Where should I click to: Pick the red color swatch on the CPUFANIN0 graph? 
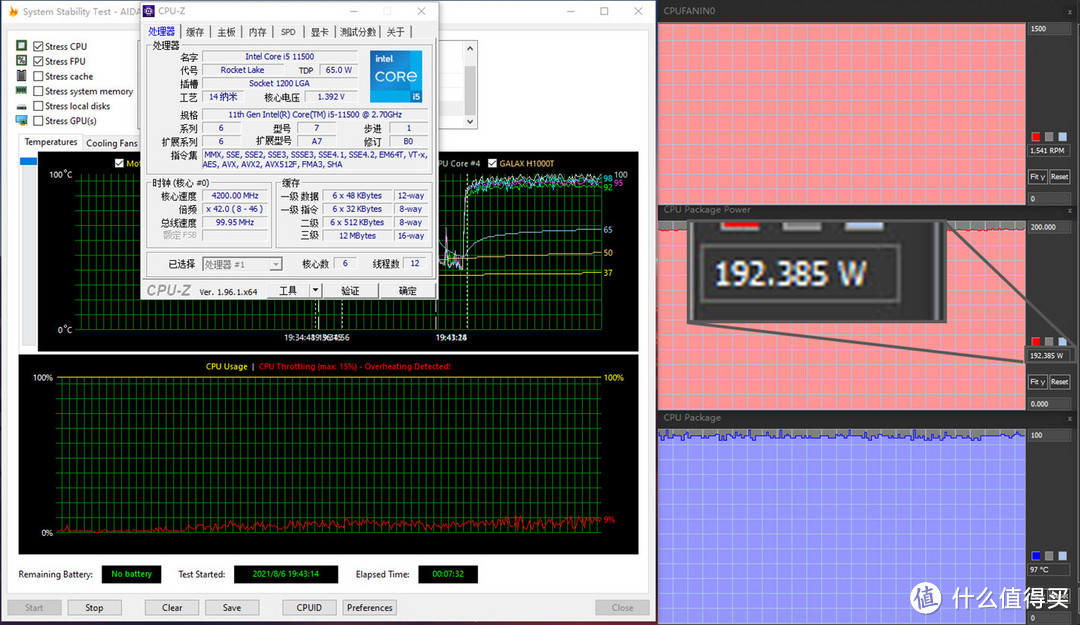coord(1036,136)
